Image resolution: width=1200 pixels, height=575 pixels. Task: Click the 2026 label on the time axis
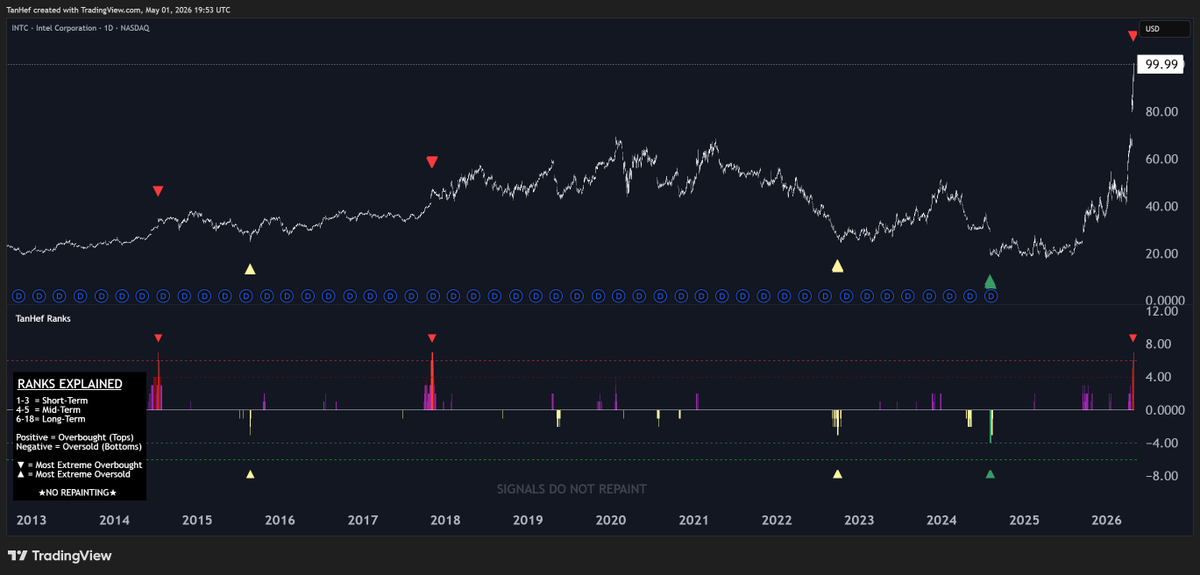click(1107, 520)
